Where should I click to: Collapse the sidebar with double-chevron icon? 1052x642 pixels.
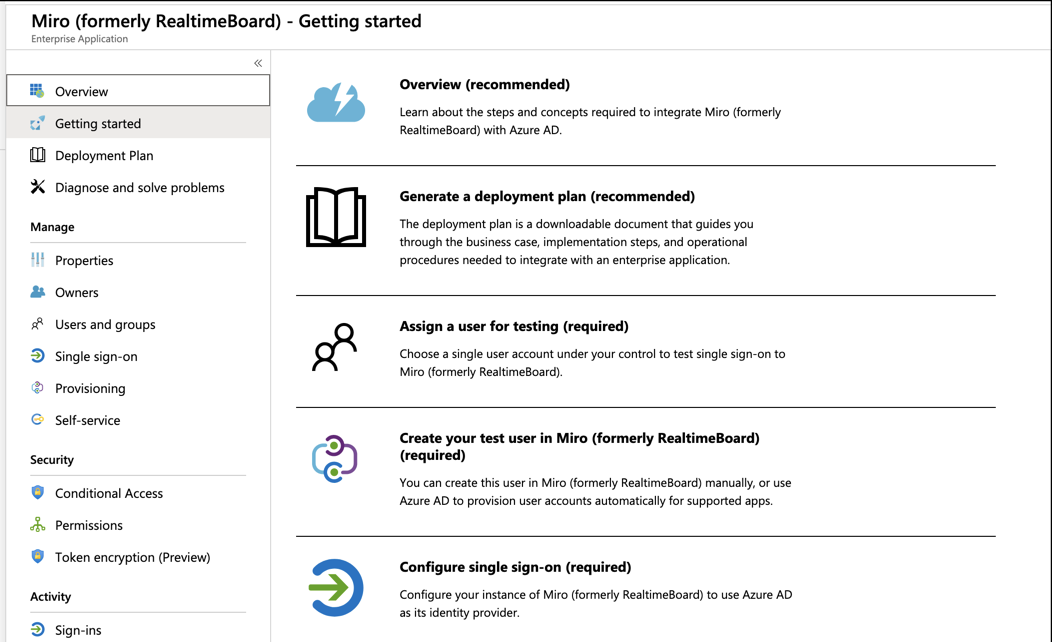pos(258,63)
